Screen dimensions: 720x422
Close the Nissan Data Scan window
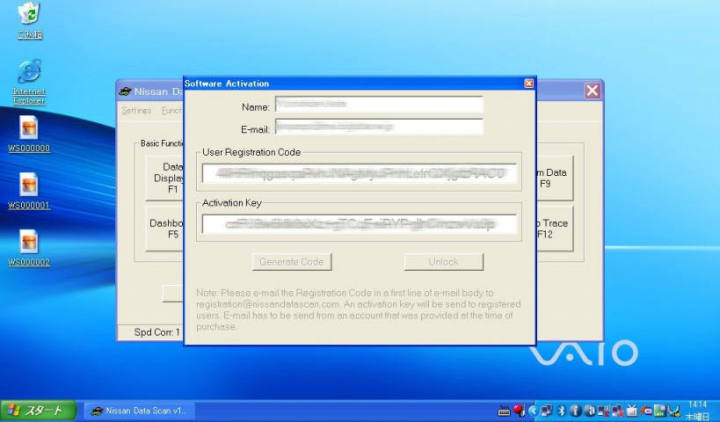pyautogui.click(x=592, y=90)
